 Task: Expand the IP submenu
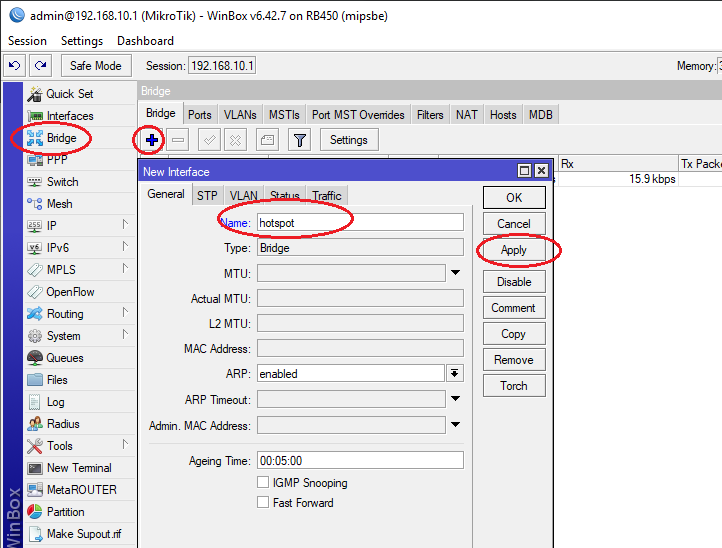pos(125,224)
